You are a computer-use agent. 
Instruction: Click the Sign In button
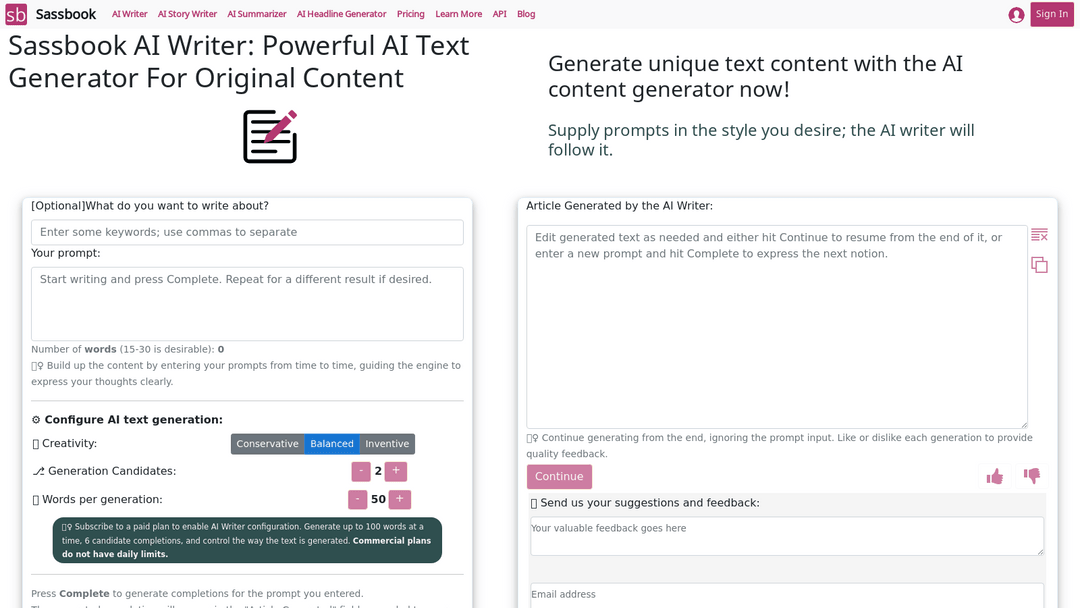coord(1052,14)
